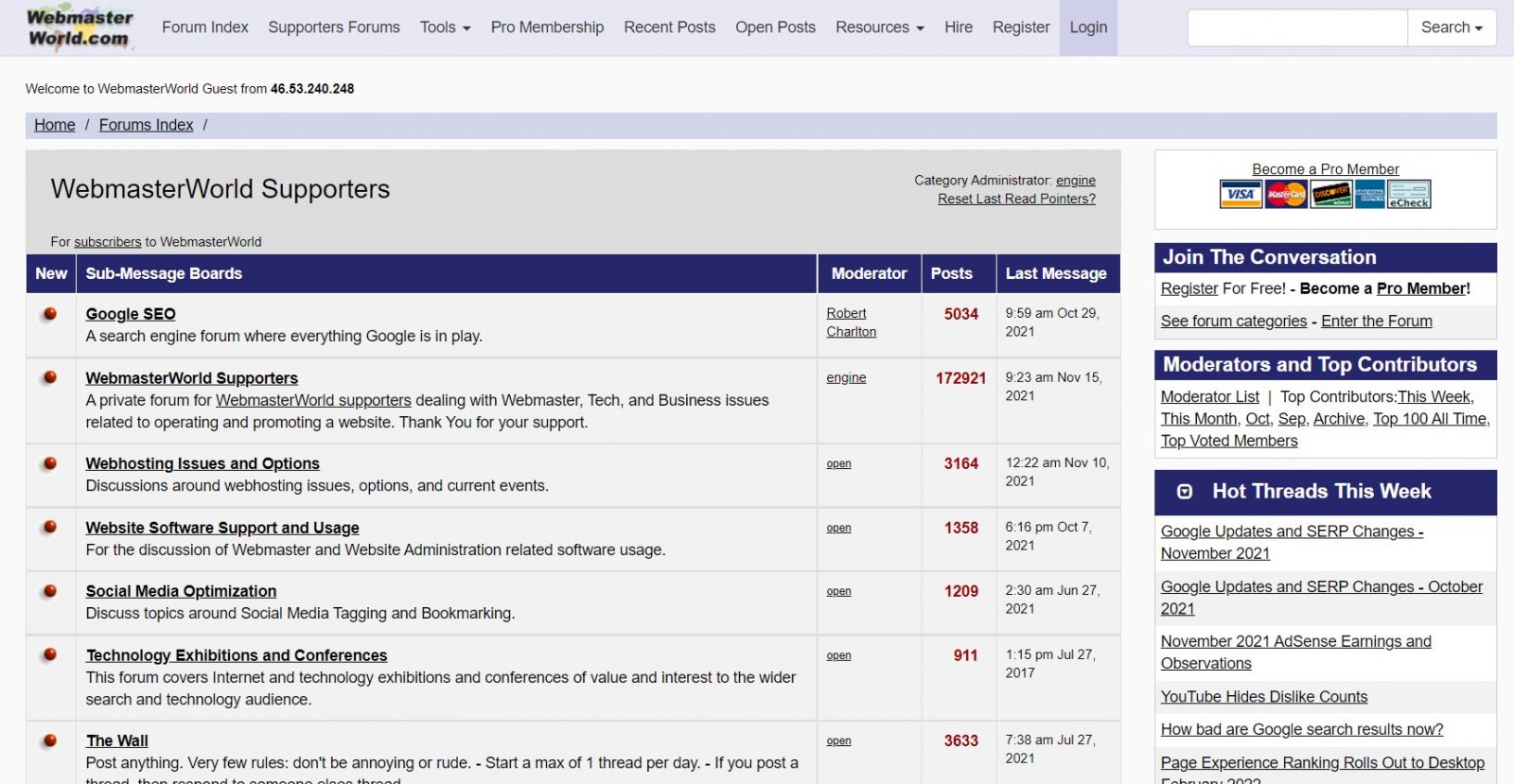The image size is (1514, 784).
Task: Open the Tools dropdown menu
Action: point(445,27)
